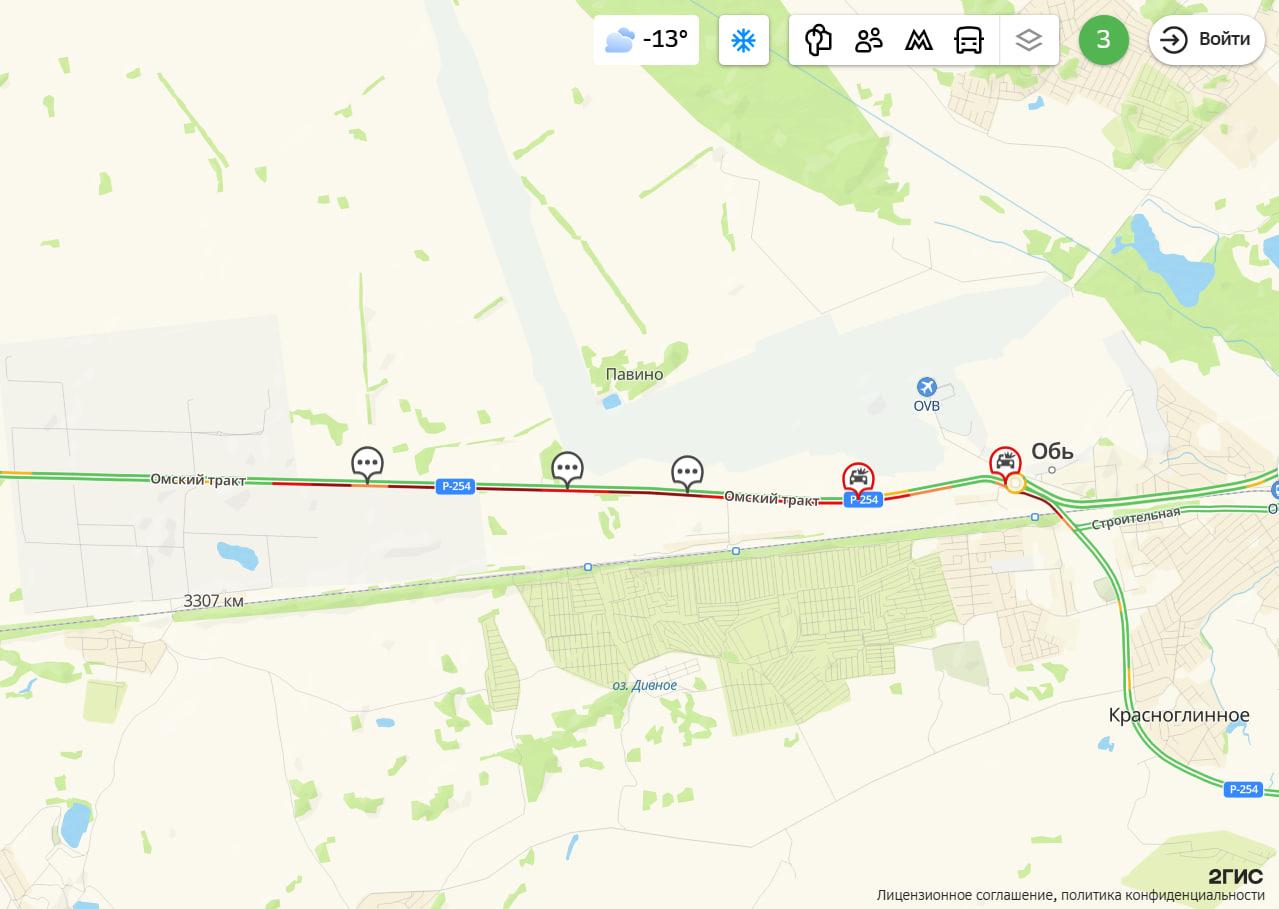Open the Лицензионное соглашение link

[964, 895]
